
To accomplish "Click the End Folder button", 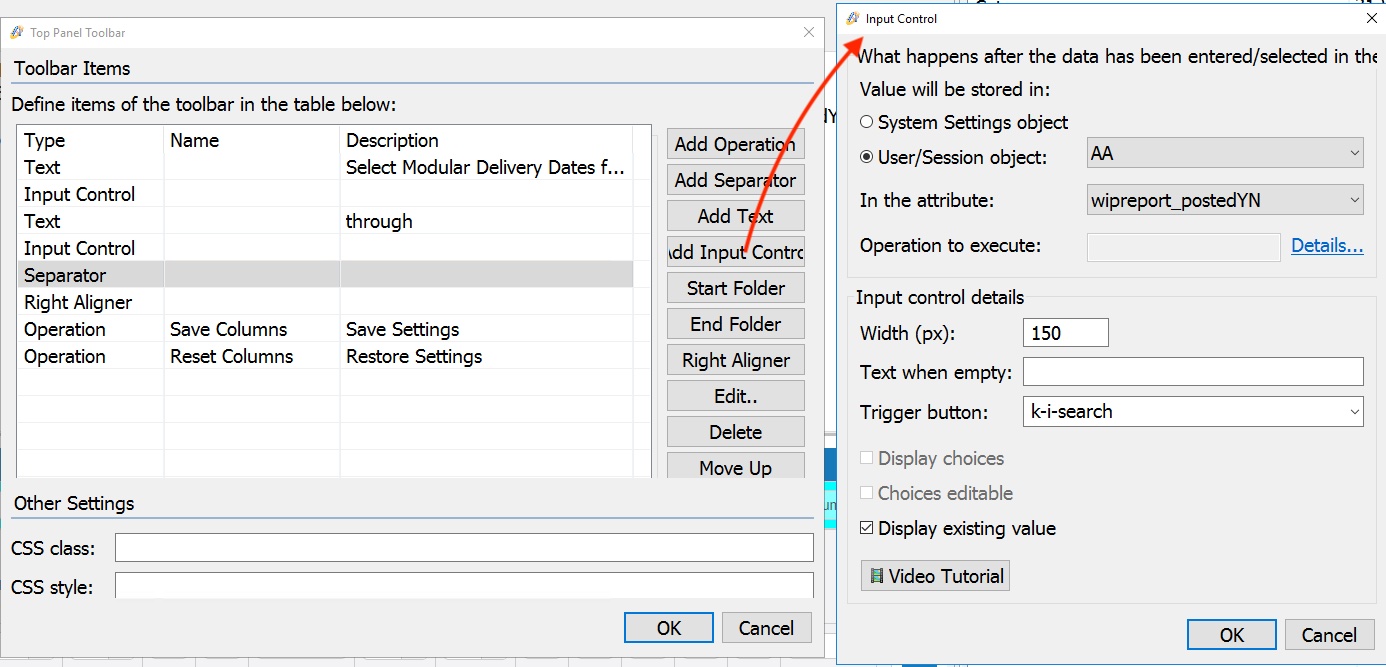I will (736, 324).
